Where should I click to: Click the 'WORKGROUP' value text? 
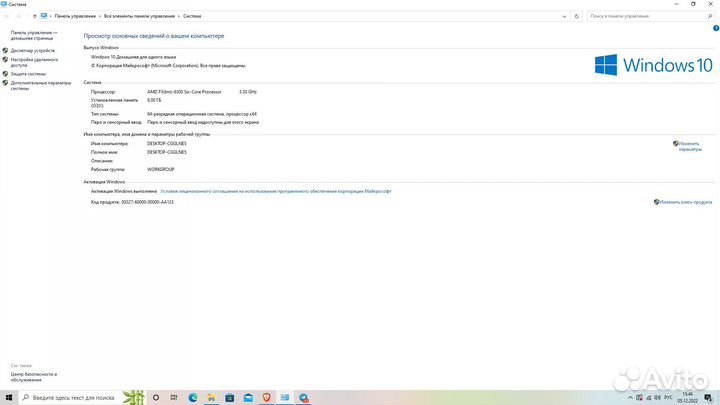pos(161,169)
